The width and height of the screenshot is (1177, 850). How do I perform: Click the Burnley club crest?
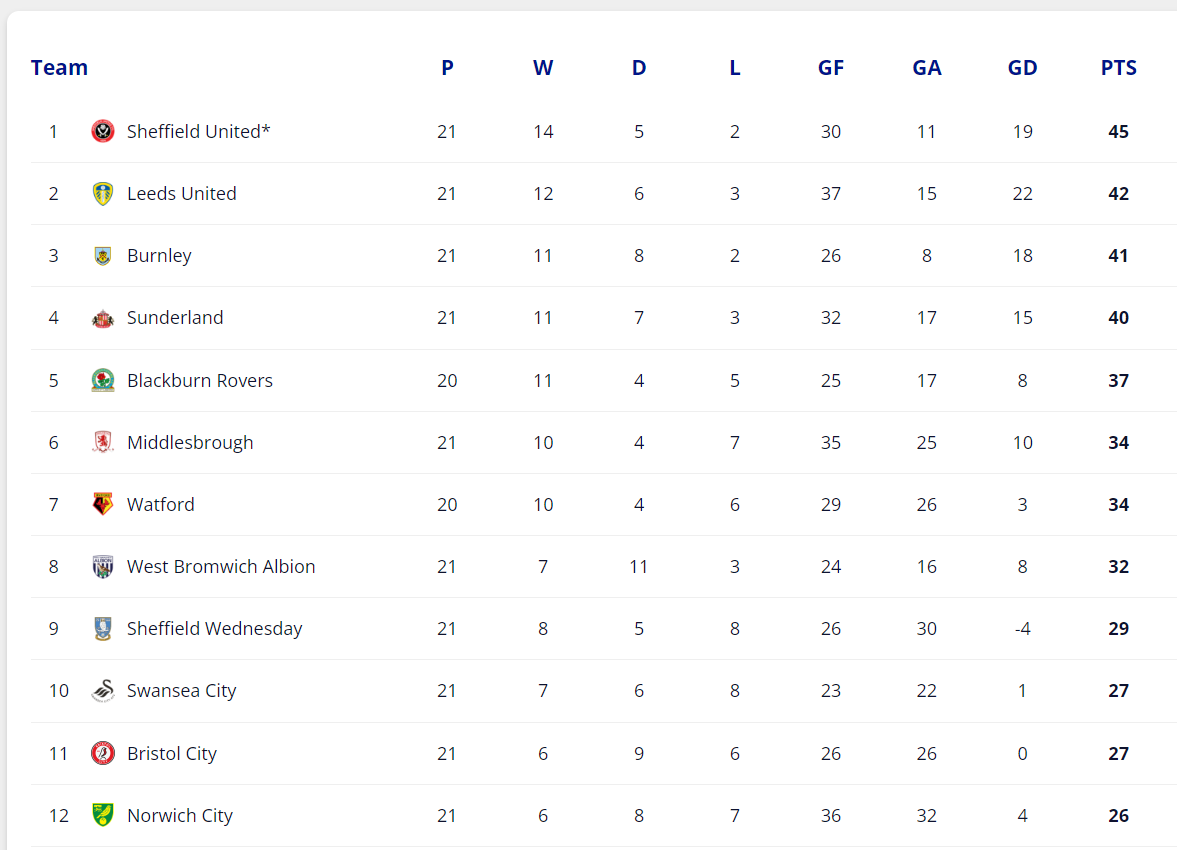(103, 256)
